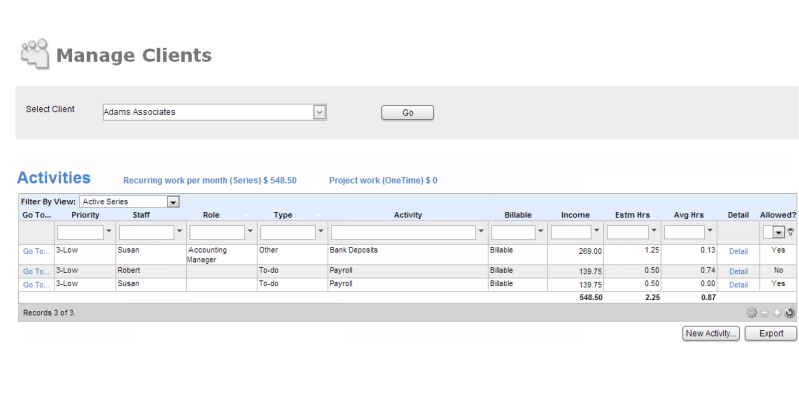Focus the Estm Hrs filter input field
799x401 pixels.
click(x=628, y=232)
